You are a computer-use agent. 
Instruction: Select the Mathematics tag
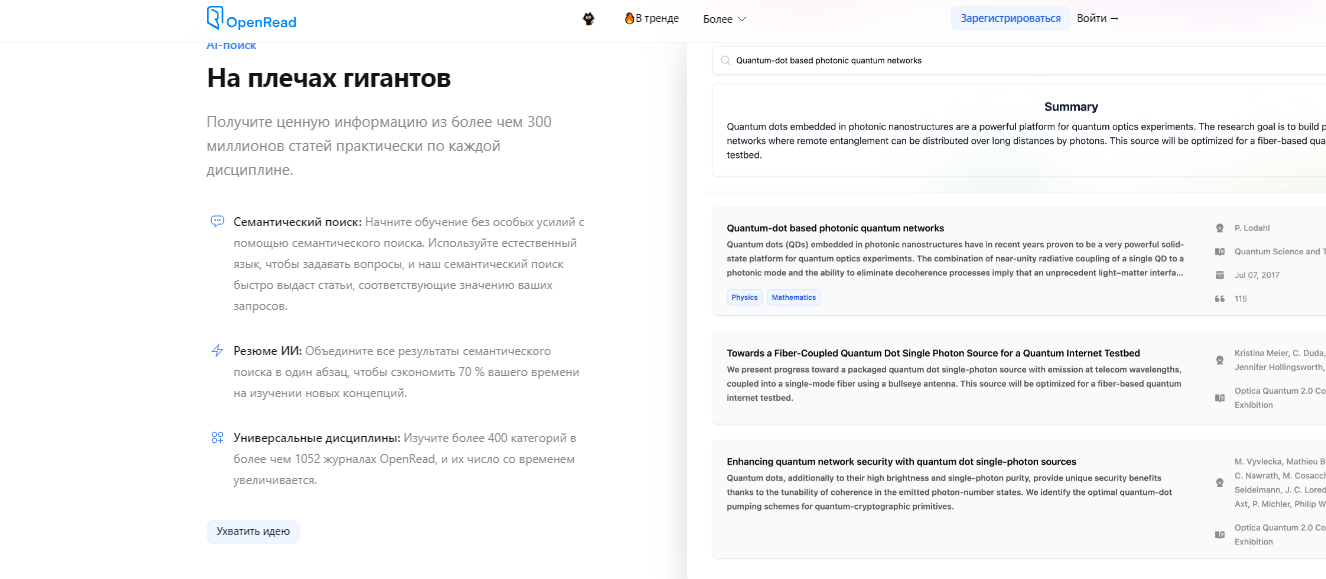tap(793, 297)
